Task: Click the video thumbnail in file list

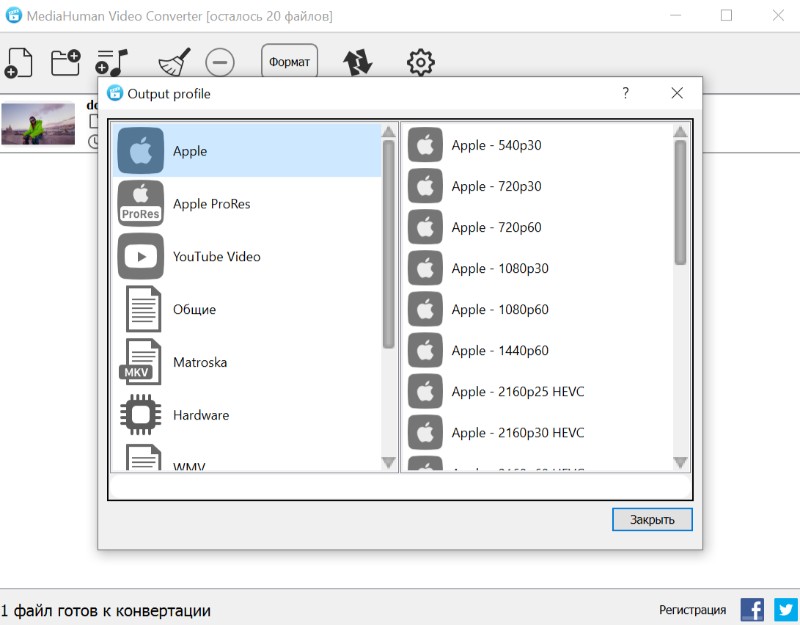Action: (38, 125)
